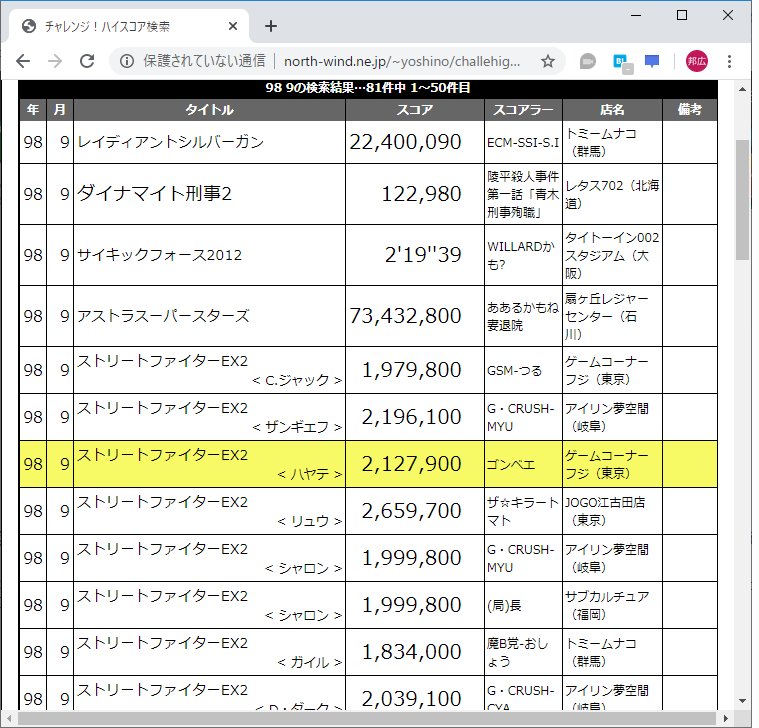Click the horizontal scrollbar right arrow
Viewport: 759px width, 728px height.
point(726,718)
